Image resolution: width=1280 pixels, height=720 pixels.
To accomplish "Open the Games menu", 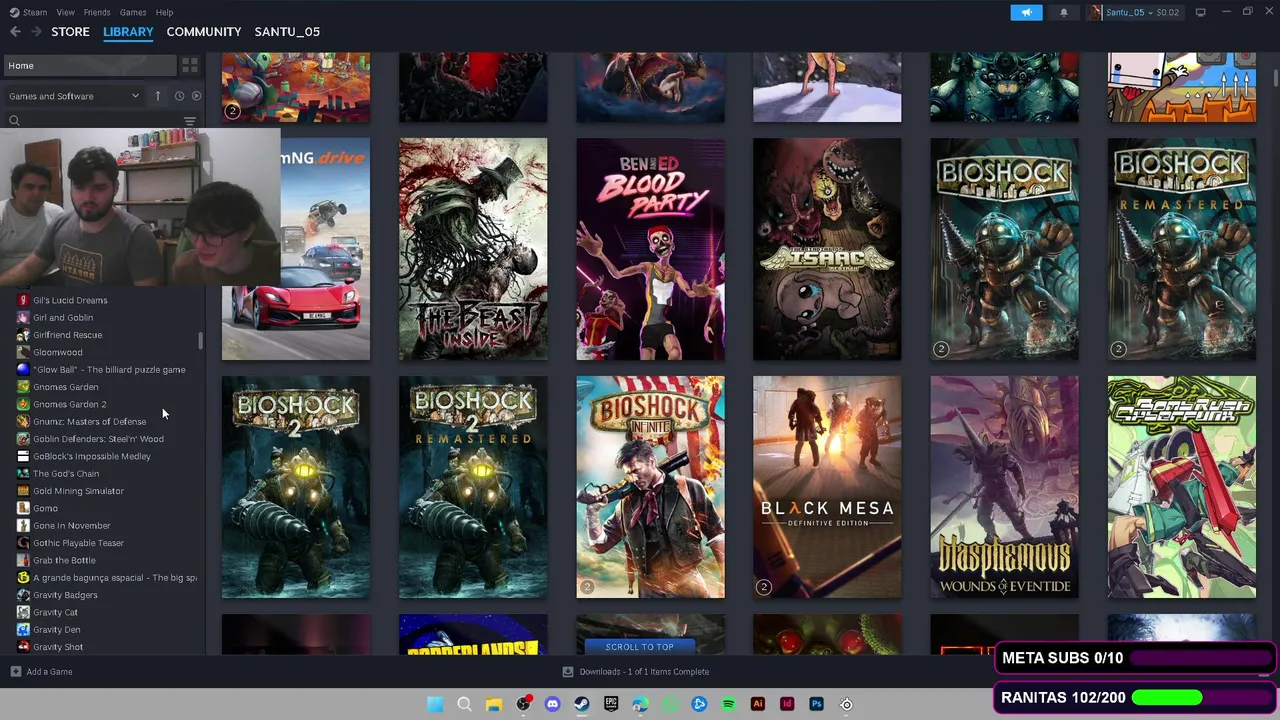I will pyautogui.click(x=133, y=12).
